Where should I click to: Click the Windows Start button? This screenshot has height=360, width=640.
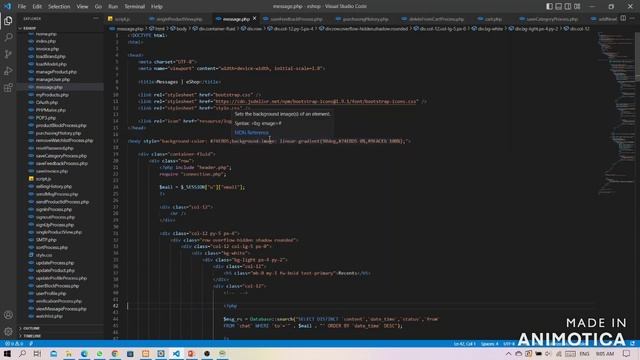[x=7, y=353]
